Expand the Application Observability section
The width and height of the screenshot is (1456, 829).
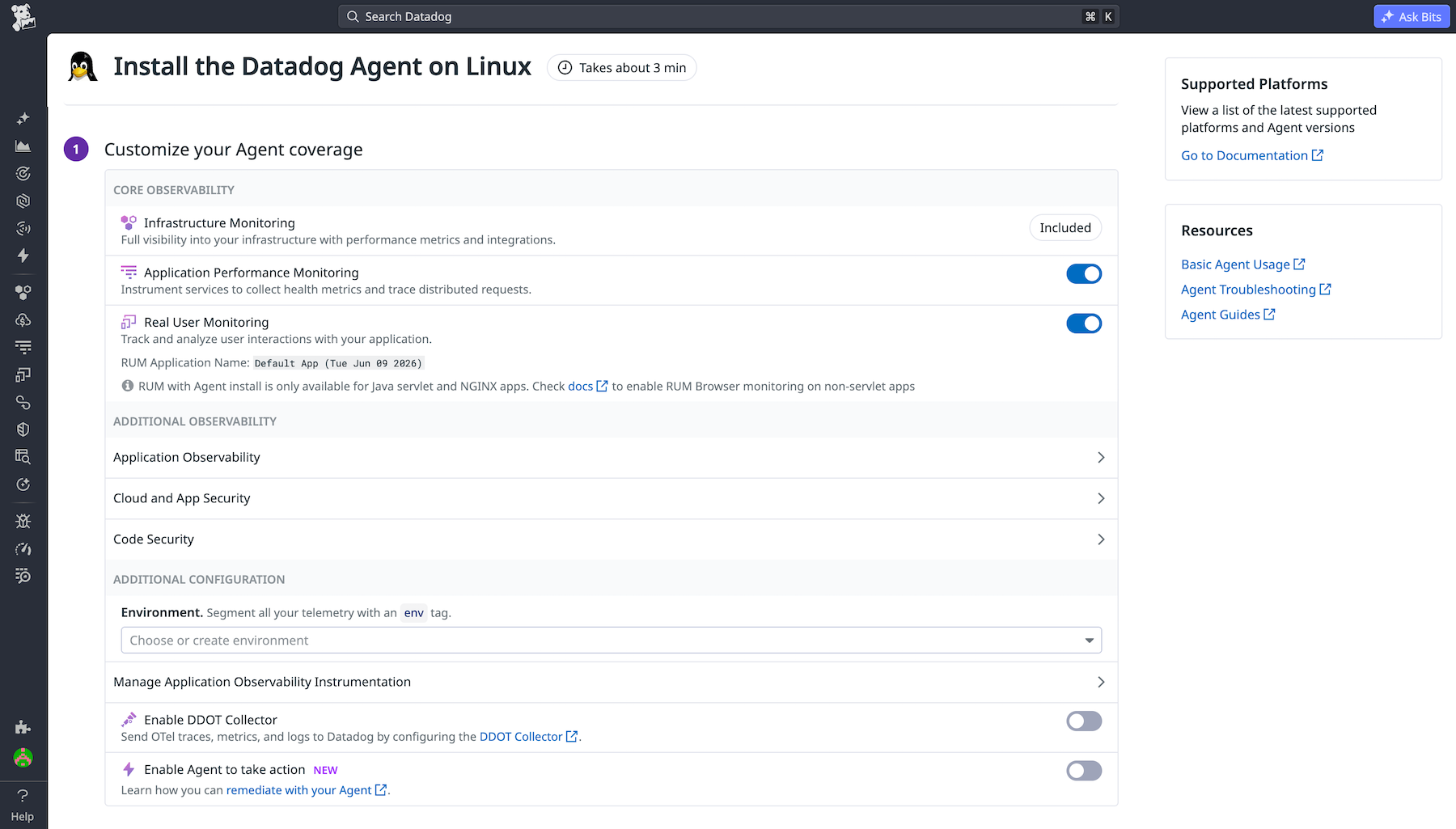(612, 458)
